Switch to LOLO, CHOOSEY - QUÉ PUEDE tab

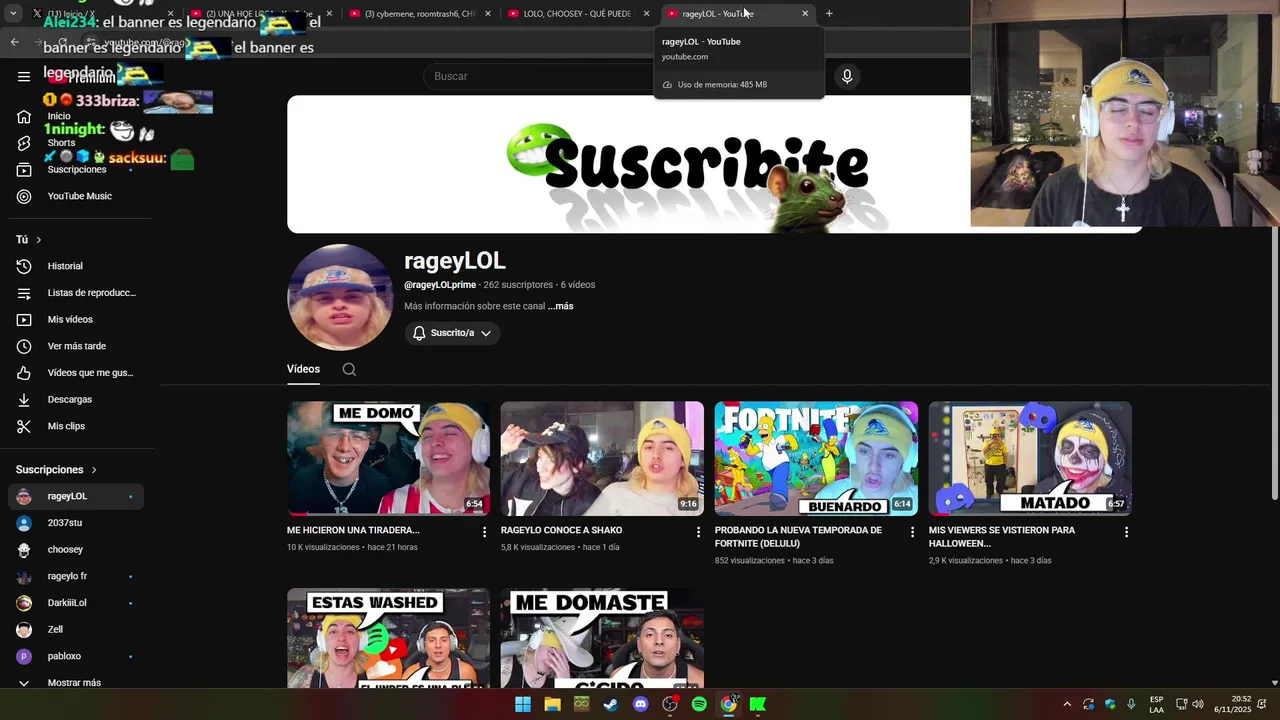pos(580,13)
